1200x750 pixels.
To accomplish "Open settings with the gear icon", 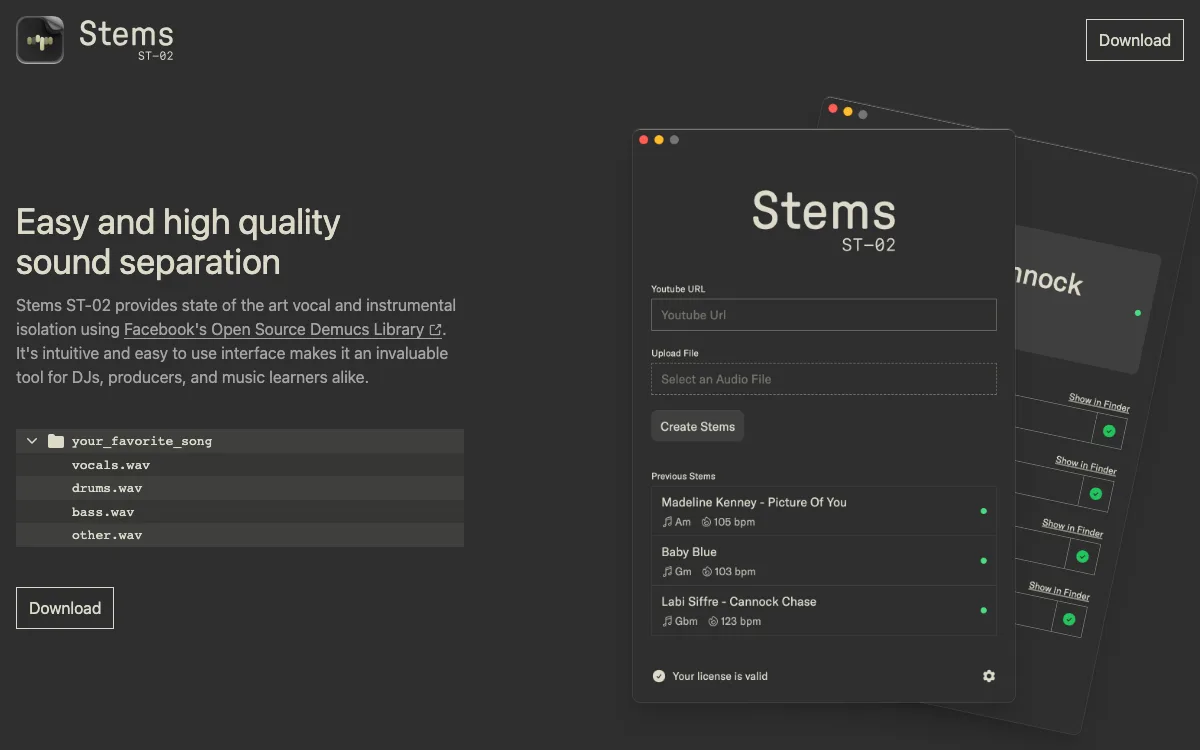I will coord(989,676).
